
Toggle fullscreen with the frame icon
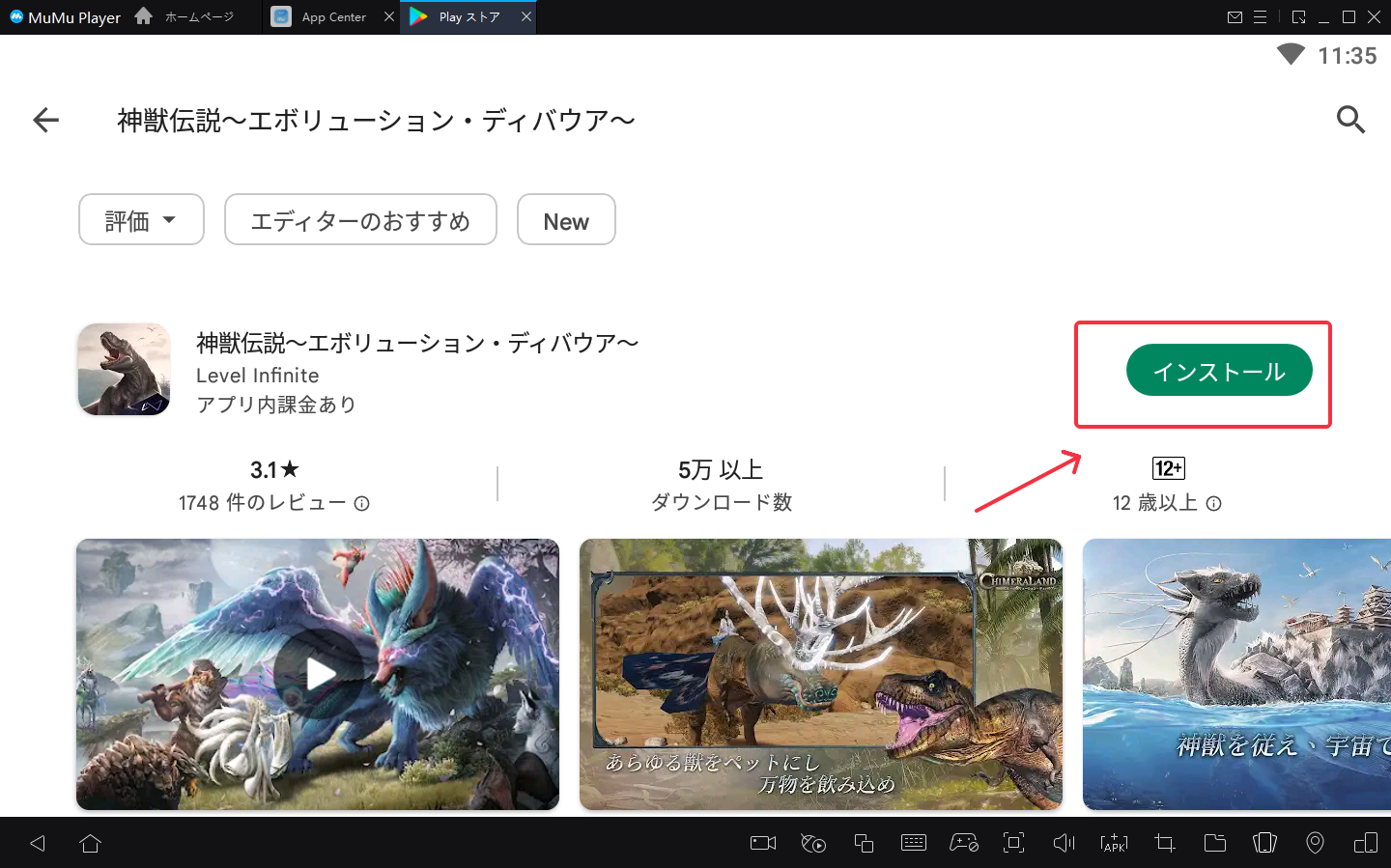tap(1014, 843)
